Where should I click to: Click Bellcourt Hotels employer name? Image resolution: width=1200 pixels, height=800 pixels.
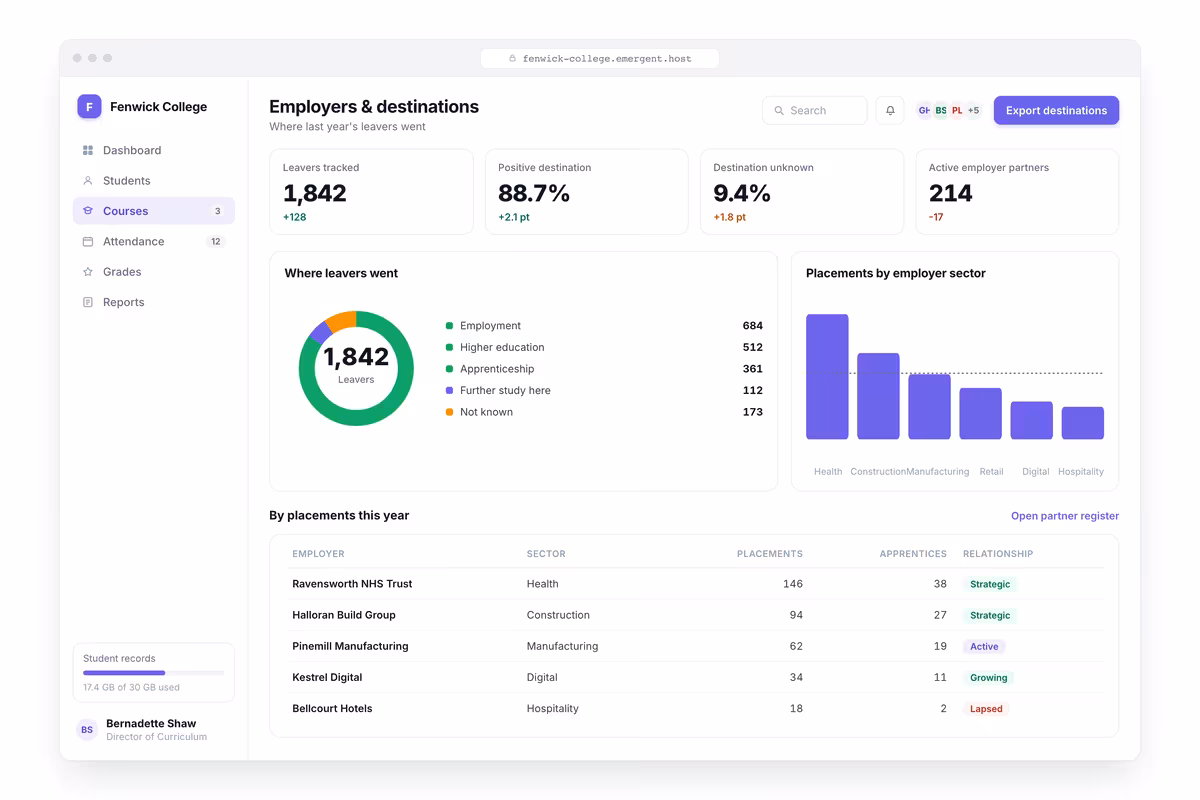[x=332, y=708]
